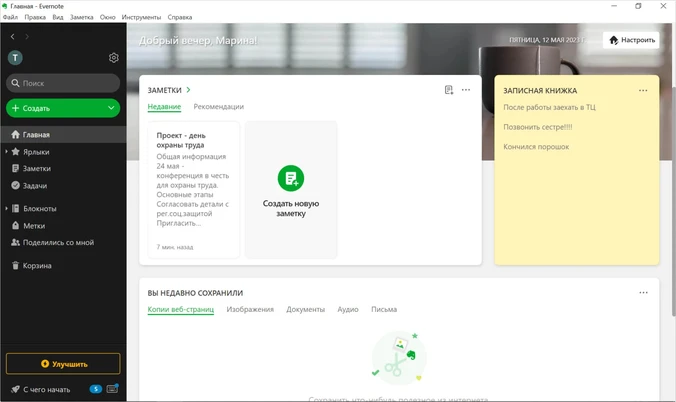Expand the Блокноты tree arrow
Viewport: 676px width, 402px height.
(6, 209)
